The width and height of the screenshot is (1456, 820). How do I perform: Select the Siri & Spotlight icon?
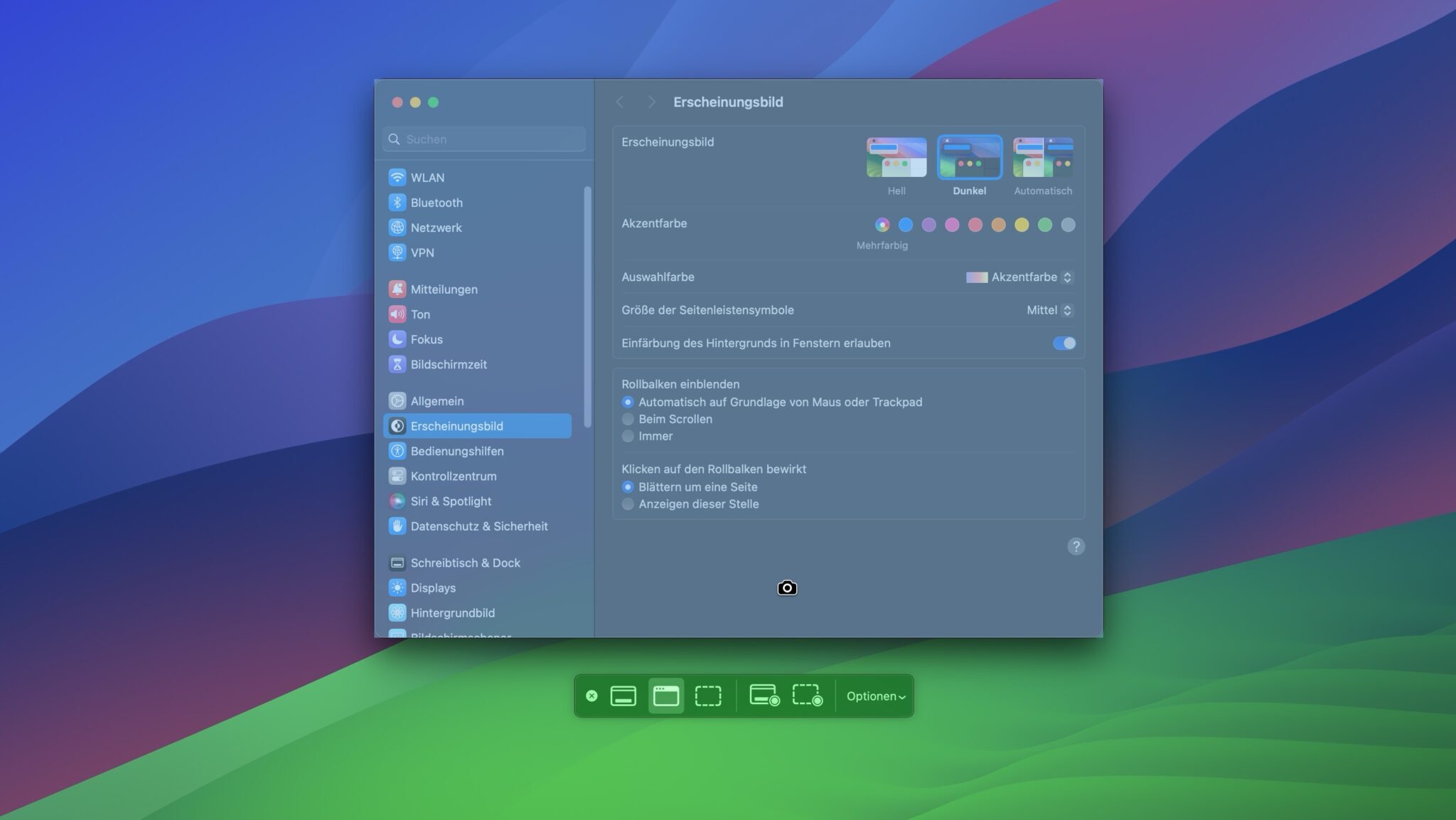tap(397, 501)
